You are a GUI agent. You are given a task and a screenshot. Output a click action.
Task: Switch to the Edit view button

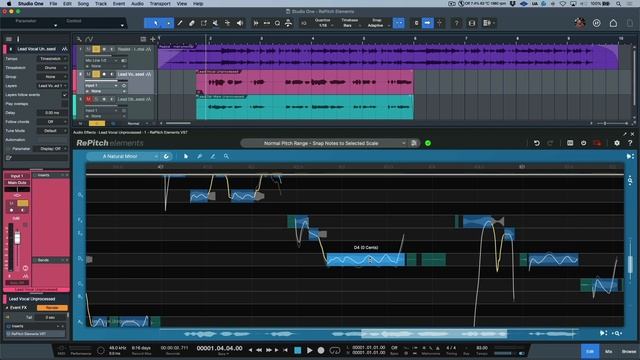point(590,351)
